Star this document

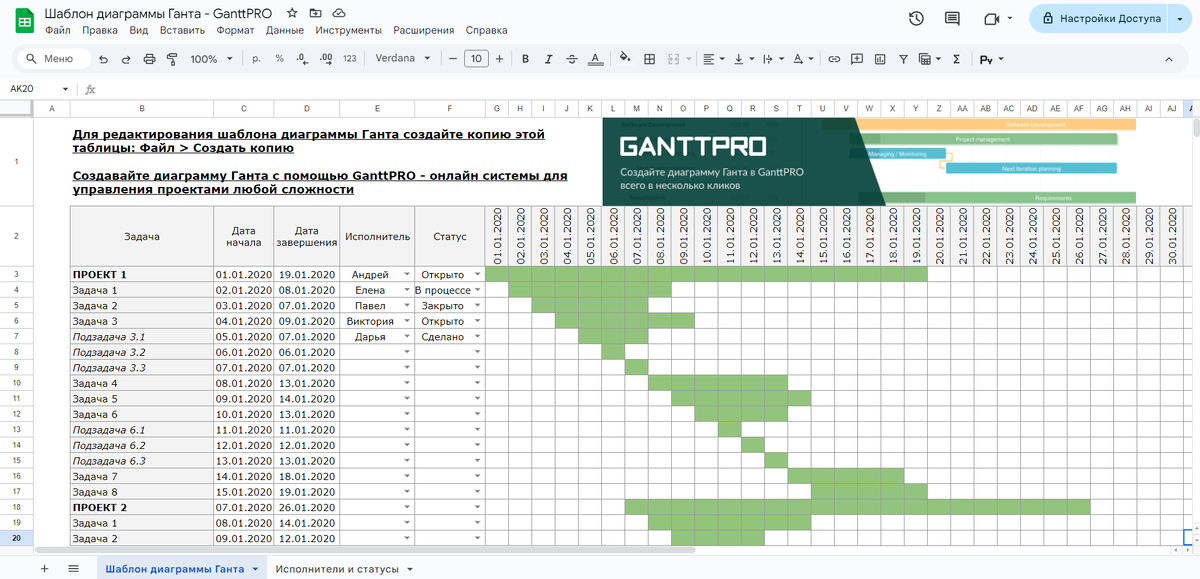click(292, 13)
